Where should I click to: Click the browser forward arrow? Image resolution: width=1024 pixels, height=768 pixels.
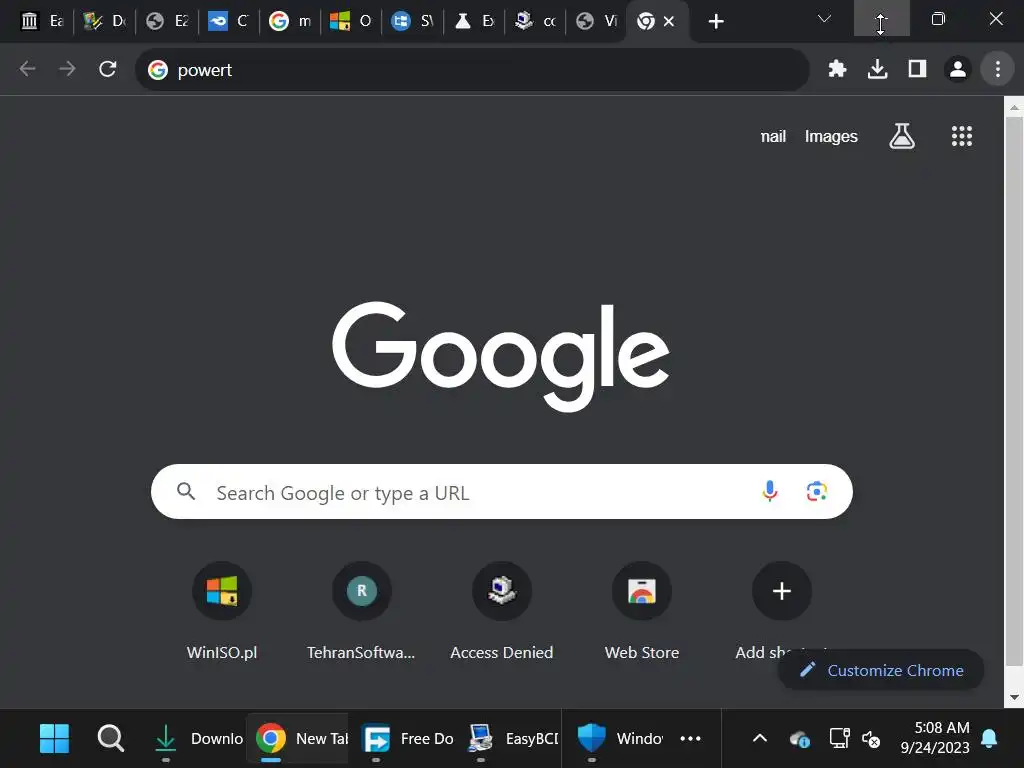pyautogui.click(x=67, y=69)
